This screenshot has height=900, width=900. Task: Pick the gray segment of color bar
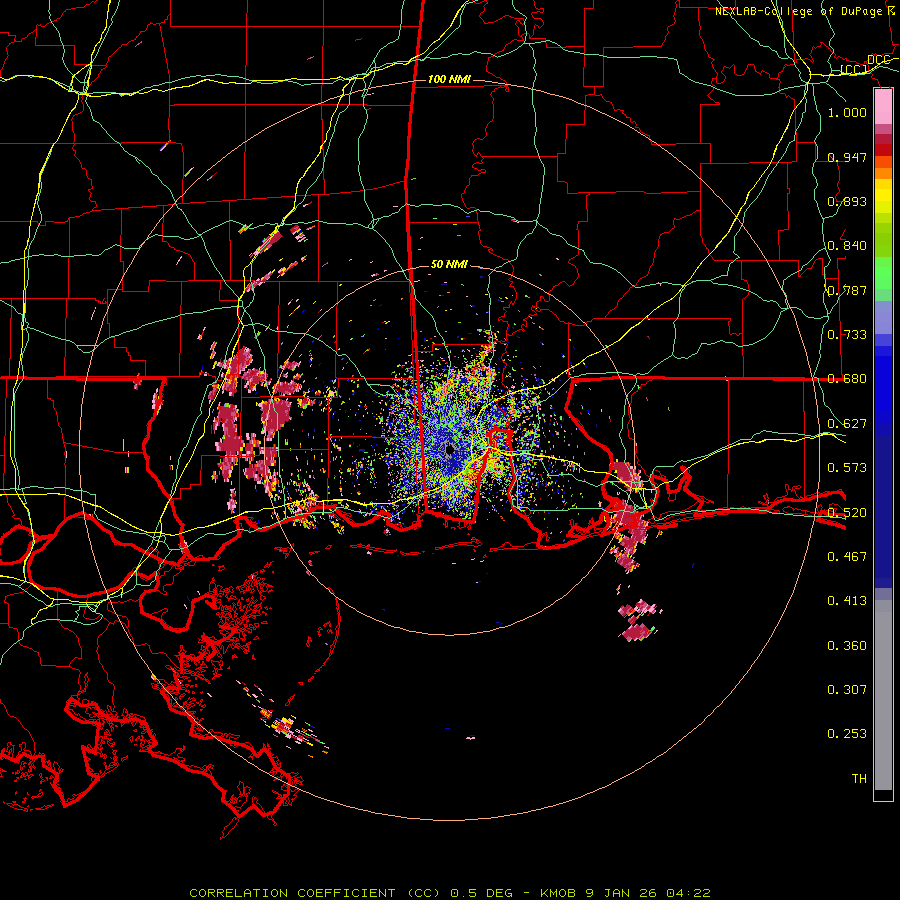coord(883,695)
